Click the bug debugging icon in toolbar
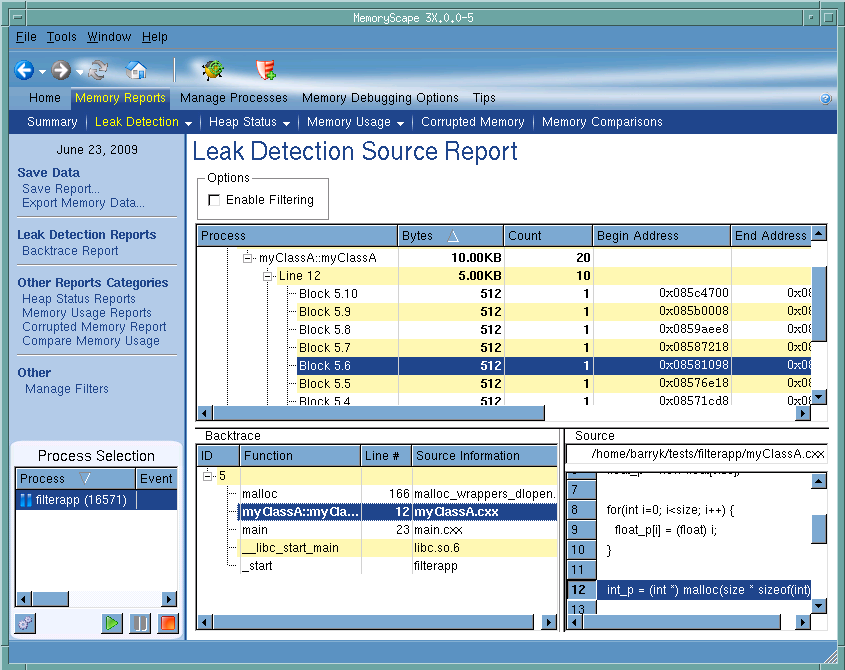This screenshot has width=845, height=670. pos(212,70)
